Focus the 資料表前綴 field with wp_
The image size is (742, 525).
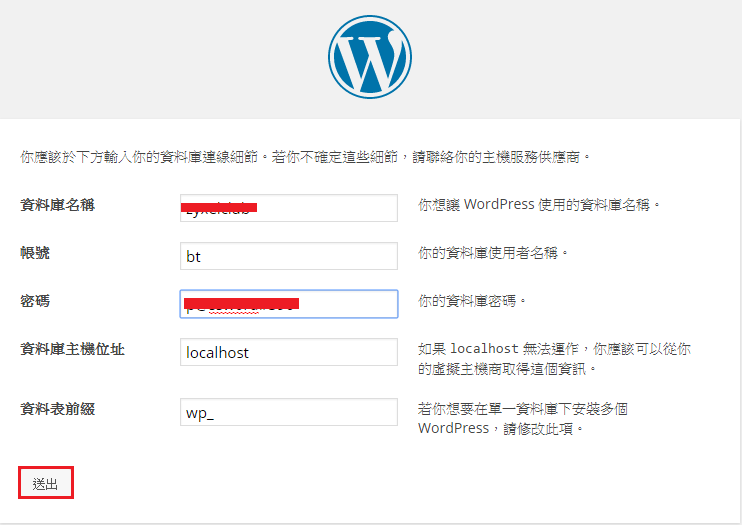289,412
